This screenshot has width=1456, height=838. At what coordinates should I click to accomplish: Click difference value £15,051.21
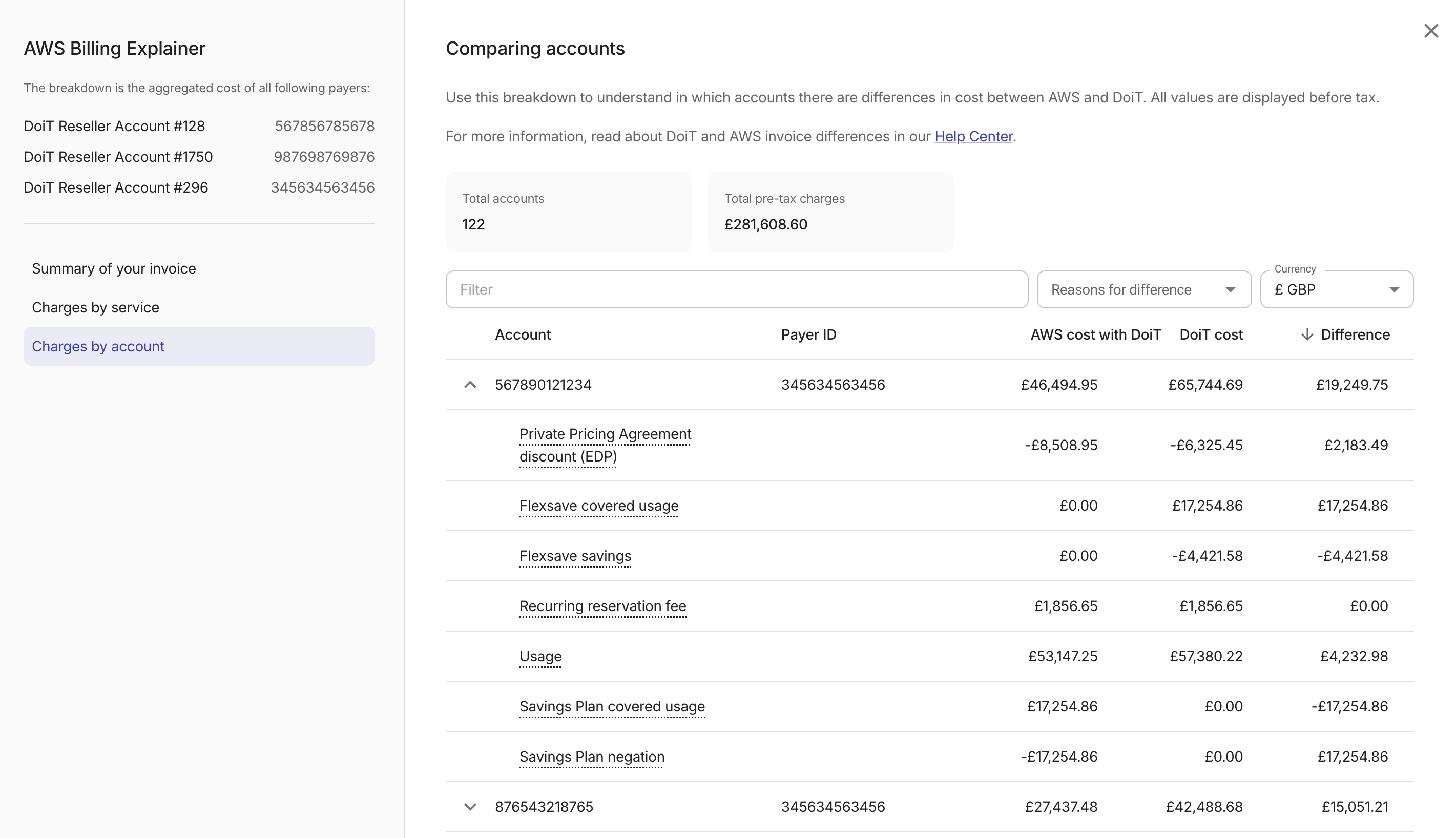(x=1355, y=807)
